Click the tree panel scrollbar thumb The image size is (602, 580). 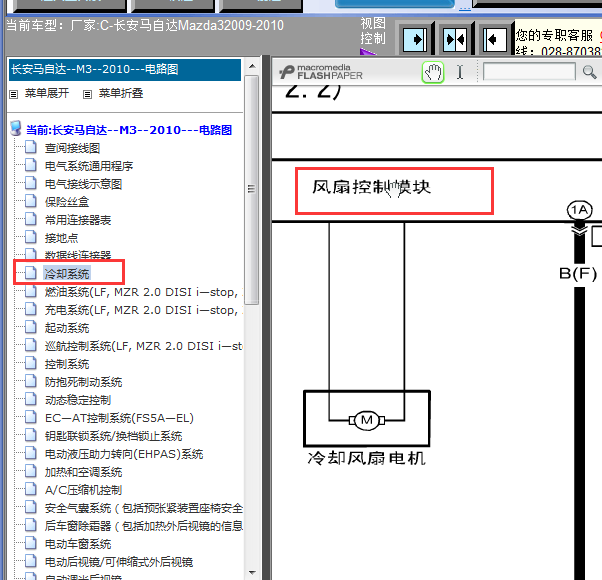tap(252, 190)
